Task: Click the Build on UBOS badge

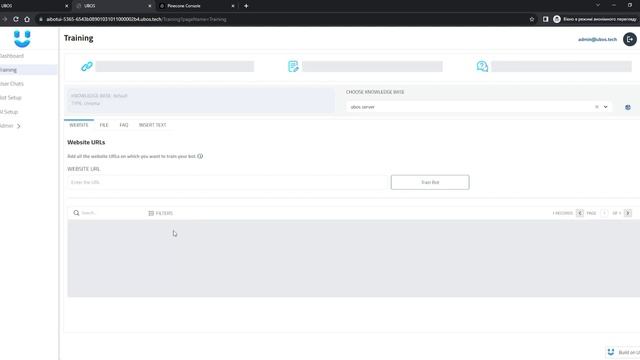Action: point(622,352)
